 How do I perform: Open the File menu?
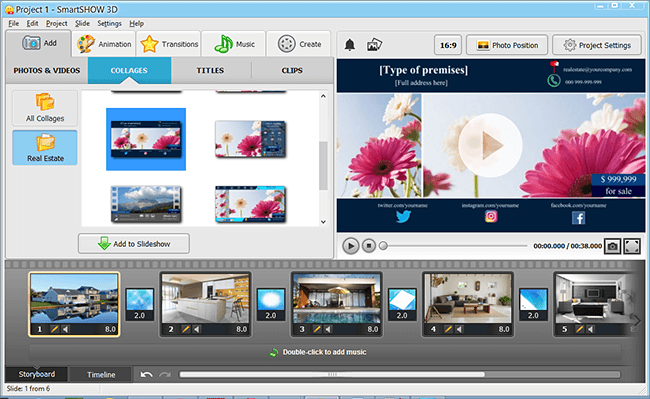click(x=13, y=23)
